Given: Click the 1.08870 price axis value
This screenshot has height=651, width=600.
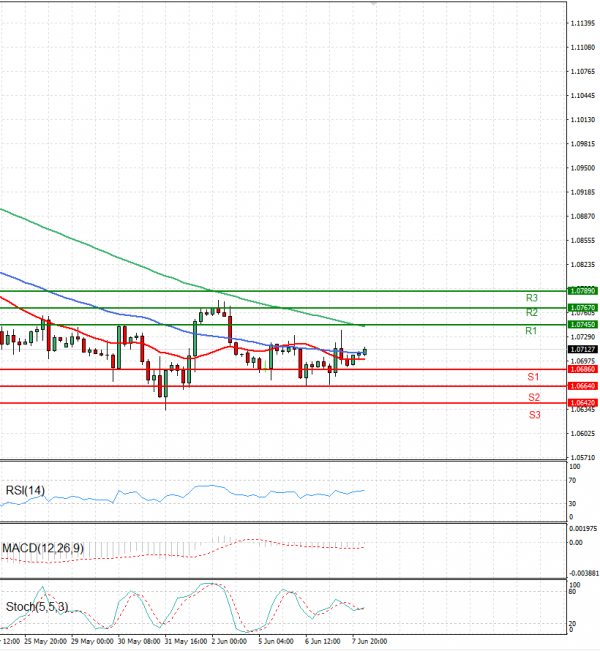Looking at the screenshot, I should (x=583, y=216).
